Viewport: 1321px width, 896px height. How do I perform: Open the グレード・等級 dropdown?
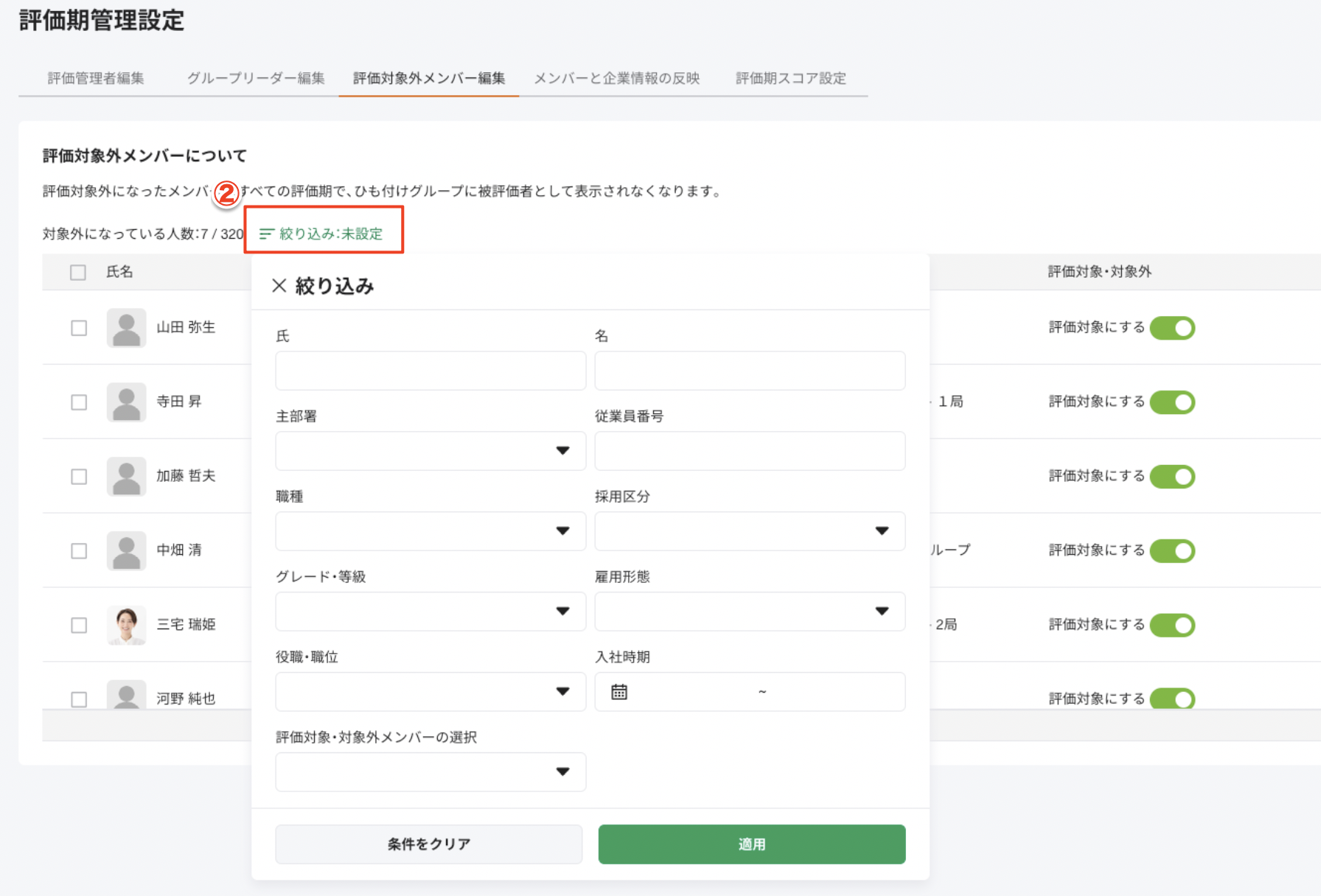click(431, 612)
